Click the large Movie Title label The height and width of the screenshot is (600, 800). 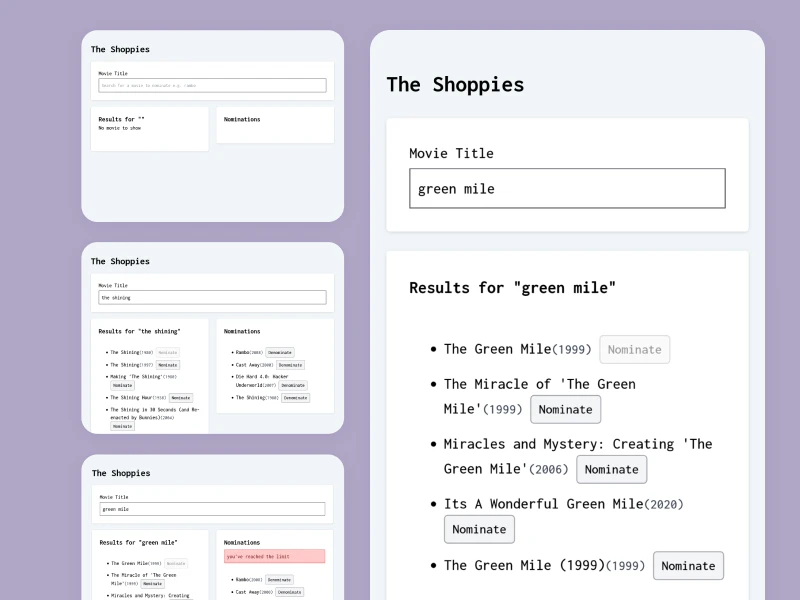[451, 153]
